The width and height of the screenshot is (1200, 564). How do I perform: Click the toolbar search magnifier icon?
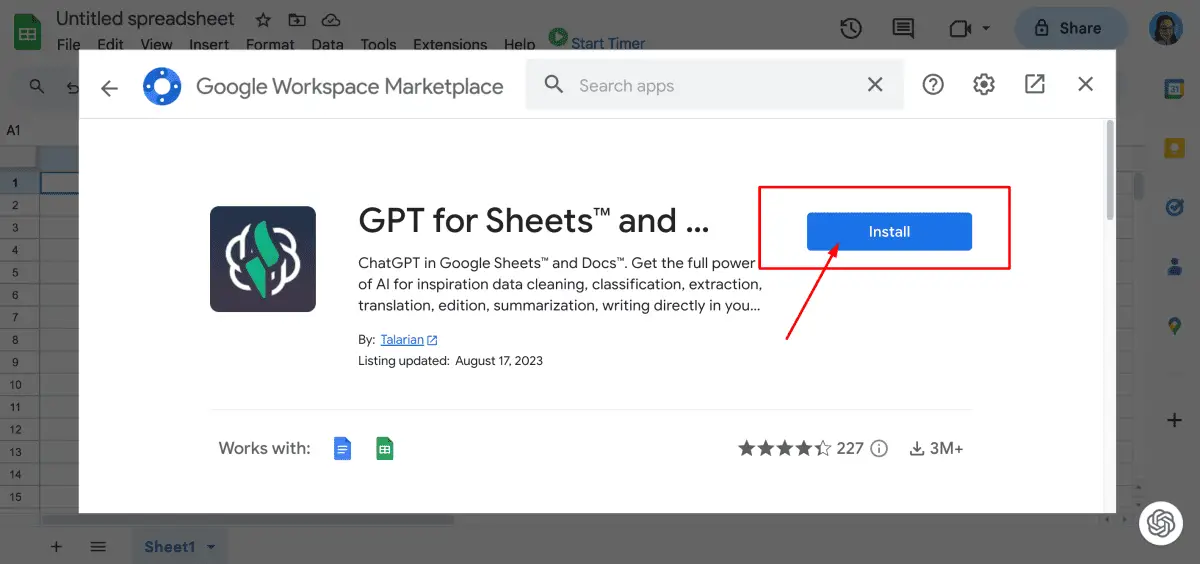click(37, 87)
